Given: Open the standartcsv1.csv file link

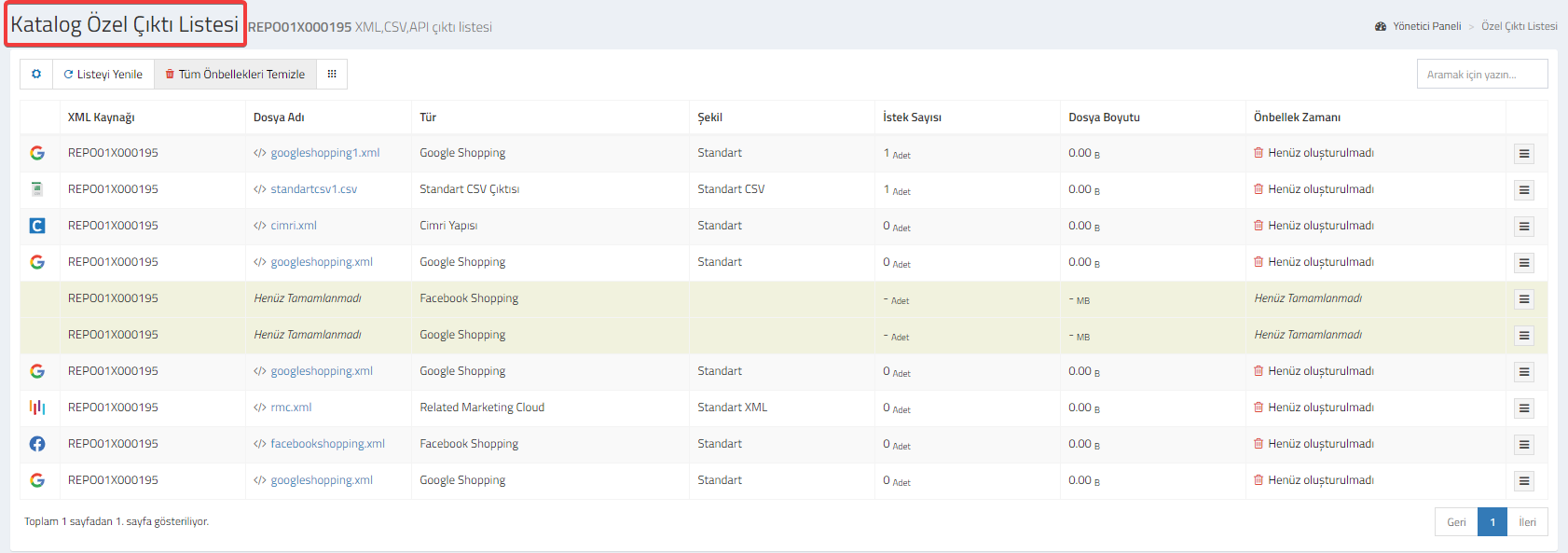Looking at the screenshot, I should point(313,189).
